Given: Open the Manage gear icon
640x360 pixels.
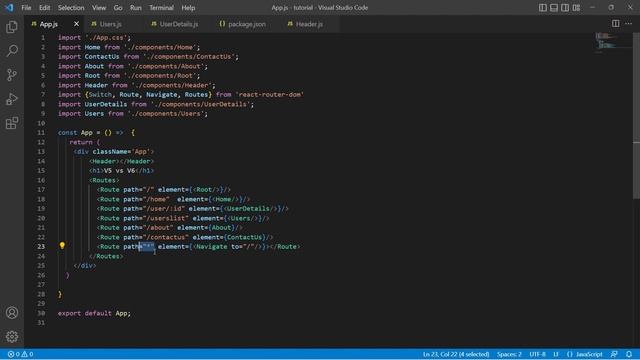Looking at the screenshot, I should click(x=12, y=336).
